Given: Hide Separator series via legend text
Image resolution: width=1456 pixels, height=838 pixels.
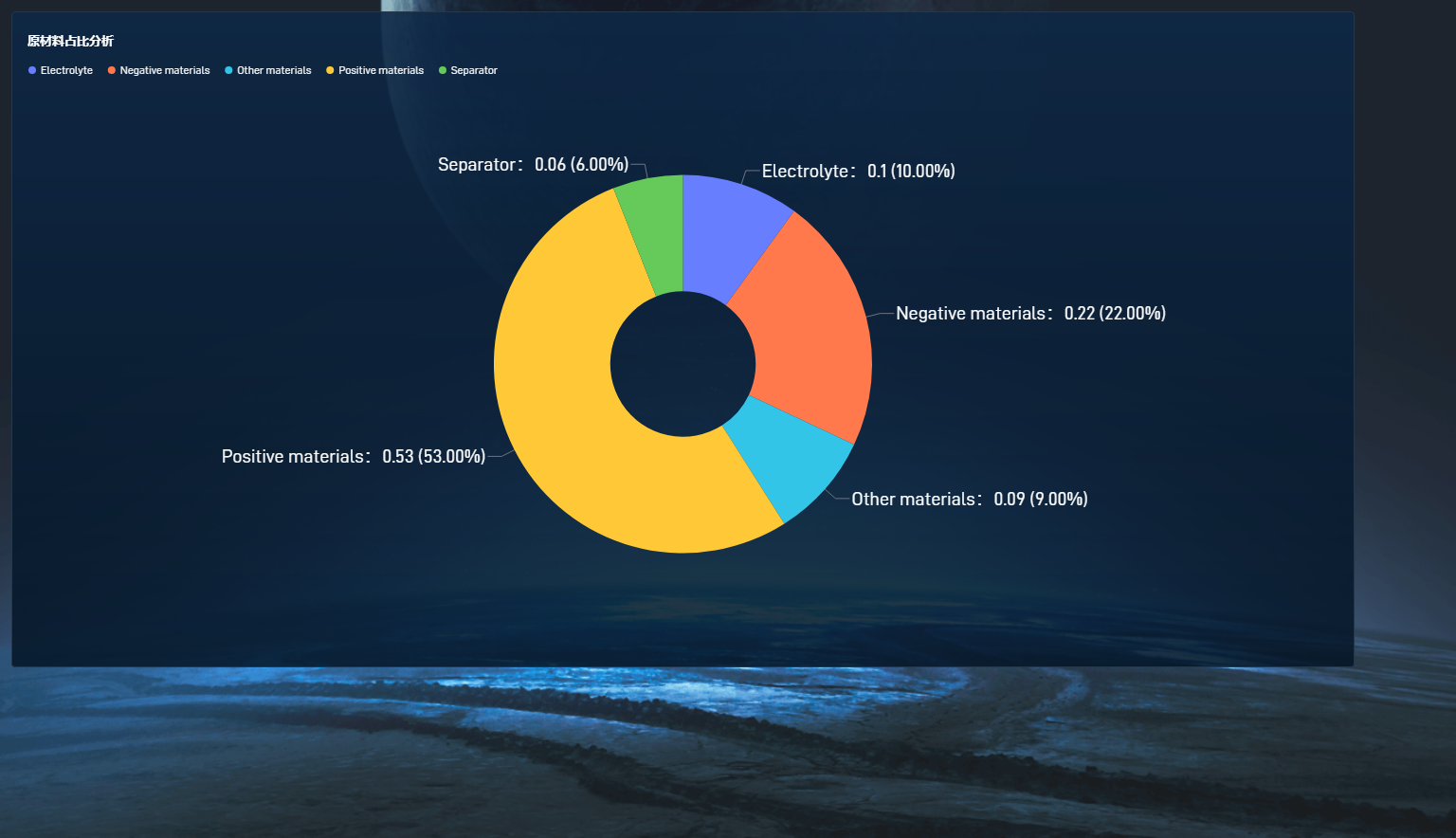Looking at the screenshot, I should (474, 70).
